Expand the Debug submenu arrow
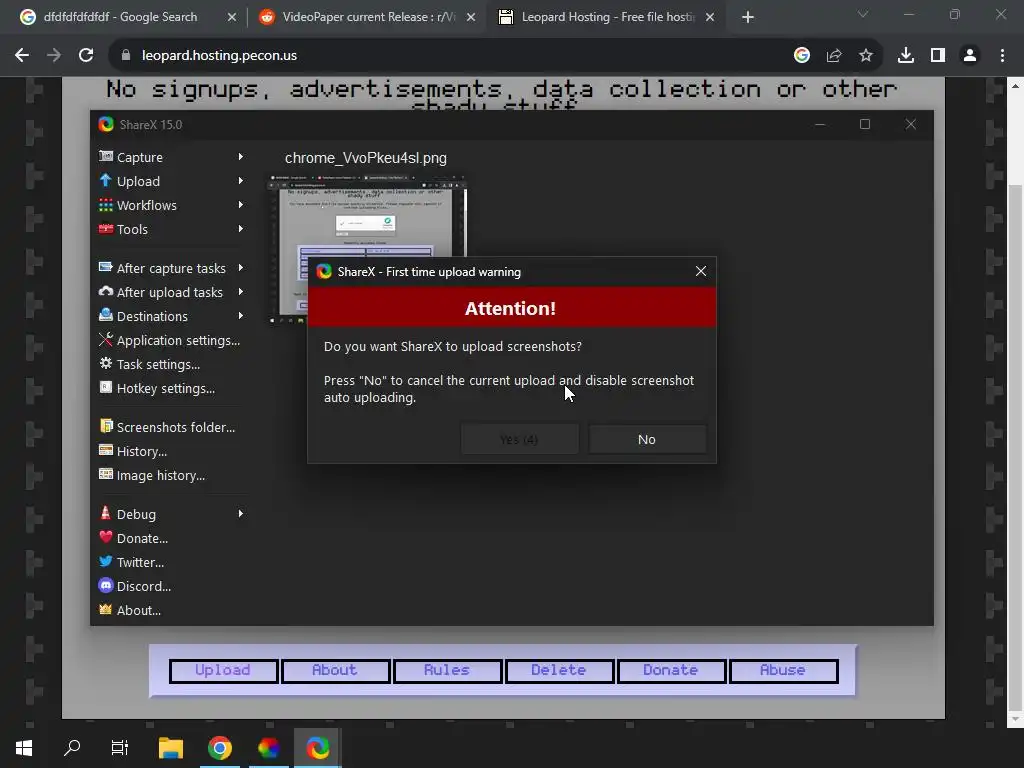This screenshot has height=768, width=1024. [241, 514]
